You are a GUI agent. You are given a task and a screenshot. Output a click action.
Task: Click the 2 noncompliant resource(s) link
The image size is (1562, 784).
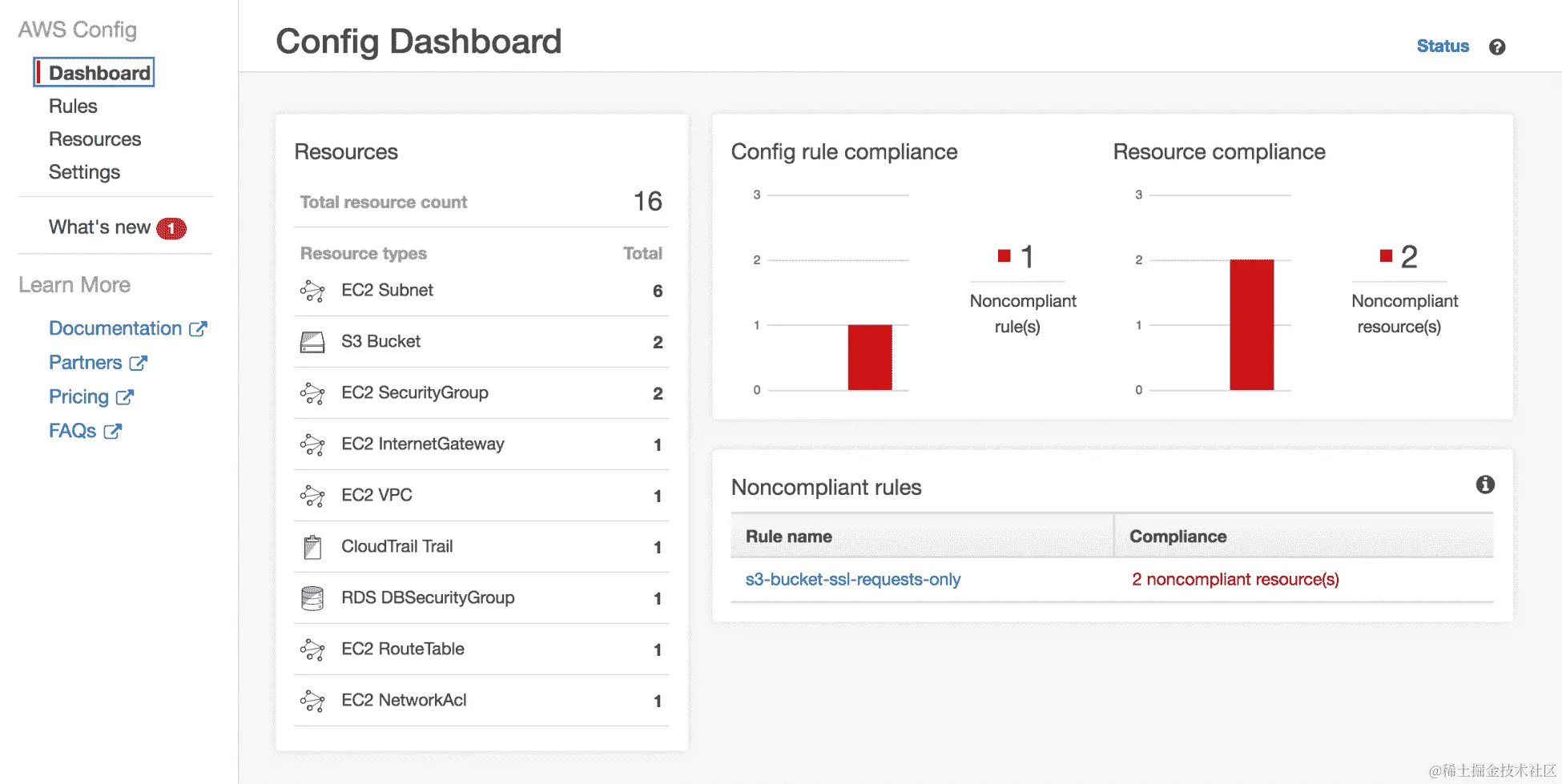pos(1235,579)
